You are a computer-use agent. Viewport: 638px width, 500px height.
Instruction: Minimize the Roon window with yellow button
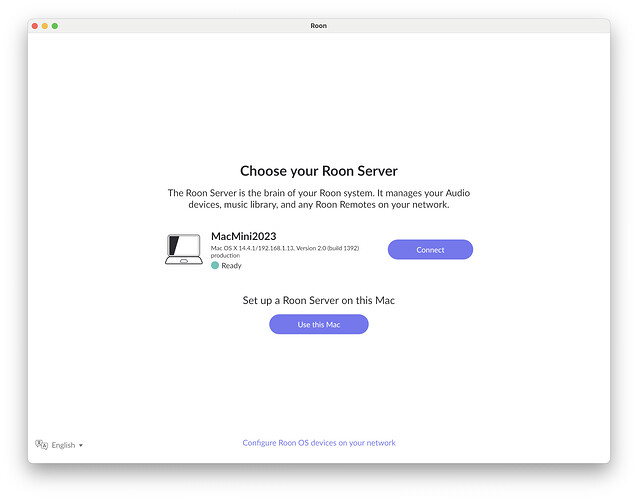[x=45, y=26]
